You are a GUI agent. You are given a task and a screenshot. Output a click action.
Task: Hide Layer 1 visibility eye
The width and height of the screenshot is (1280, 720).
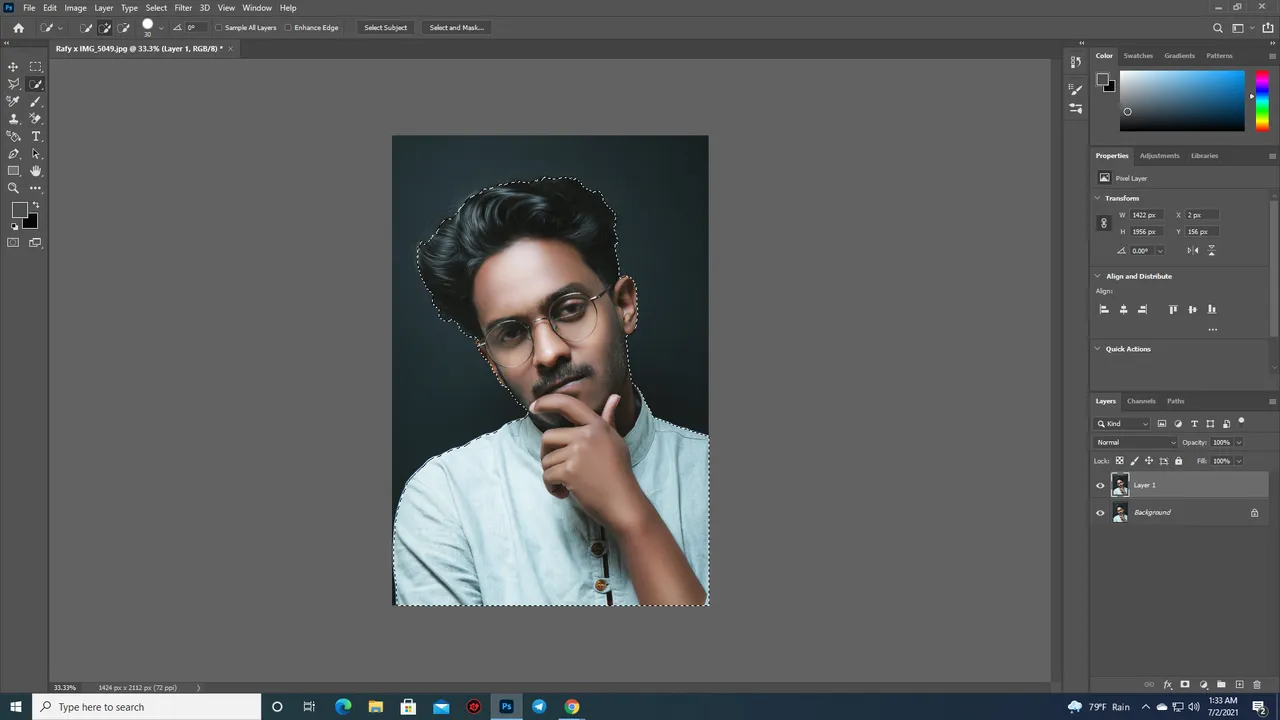pyautogui.click(x=1100, y=486)
